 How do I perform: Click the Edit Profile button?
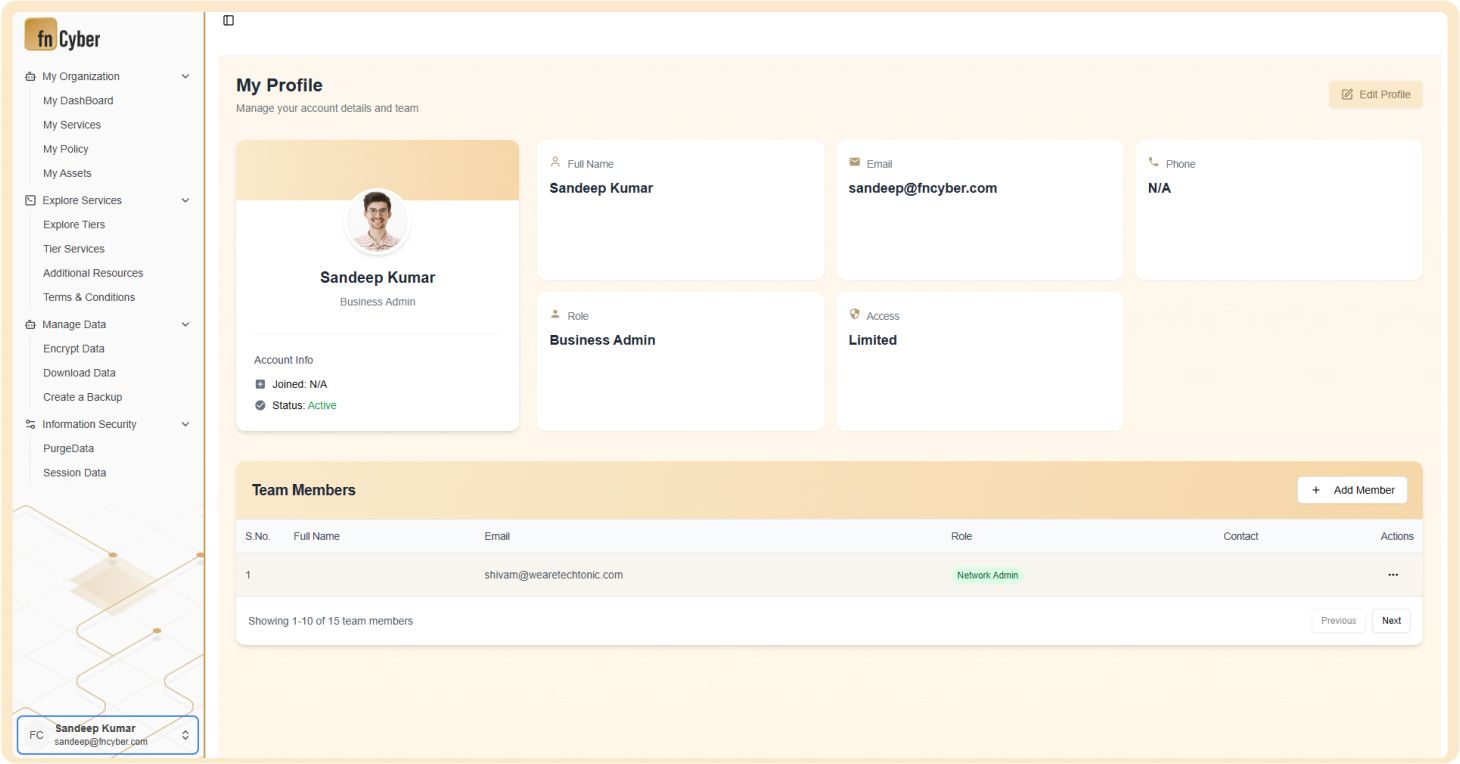point(1375,94)
